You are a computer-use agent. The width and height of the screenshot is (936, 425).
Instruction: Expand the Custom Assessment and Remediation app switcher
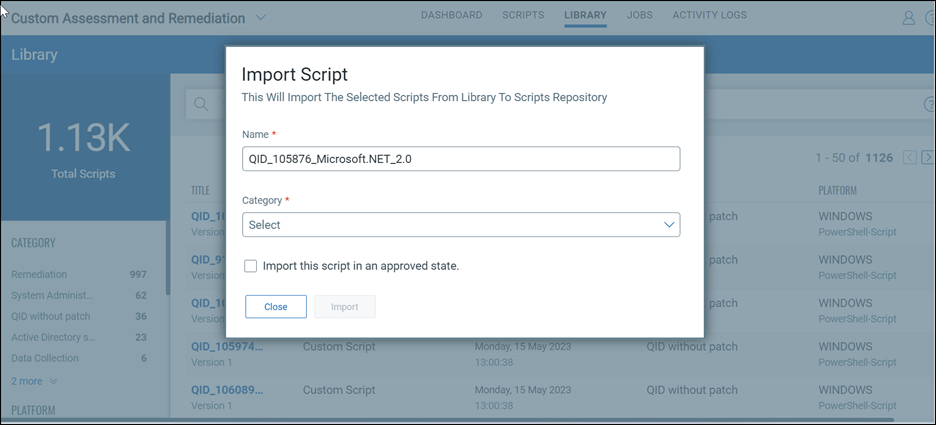[261, 18]
